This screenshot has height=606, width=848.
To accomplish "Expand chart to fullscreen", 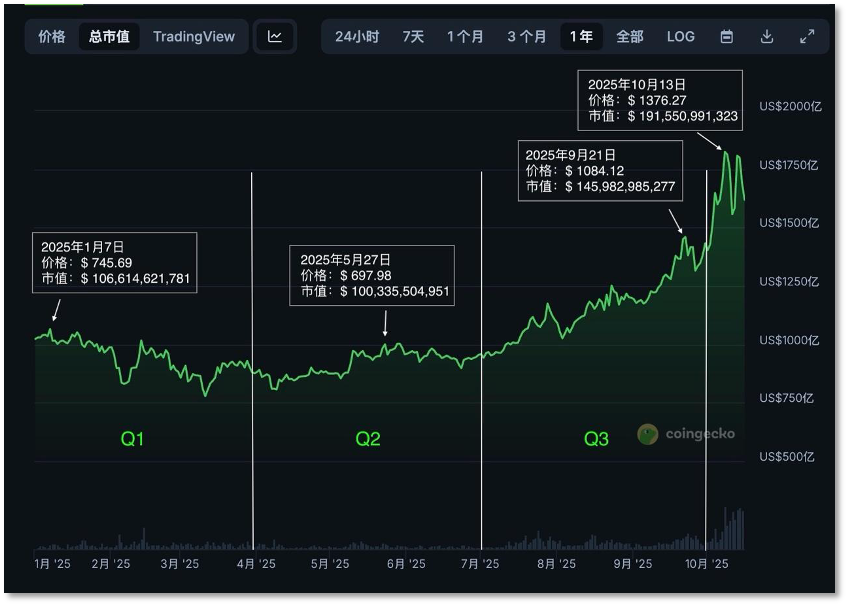I will [807, 37].
